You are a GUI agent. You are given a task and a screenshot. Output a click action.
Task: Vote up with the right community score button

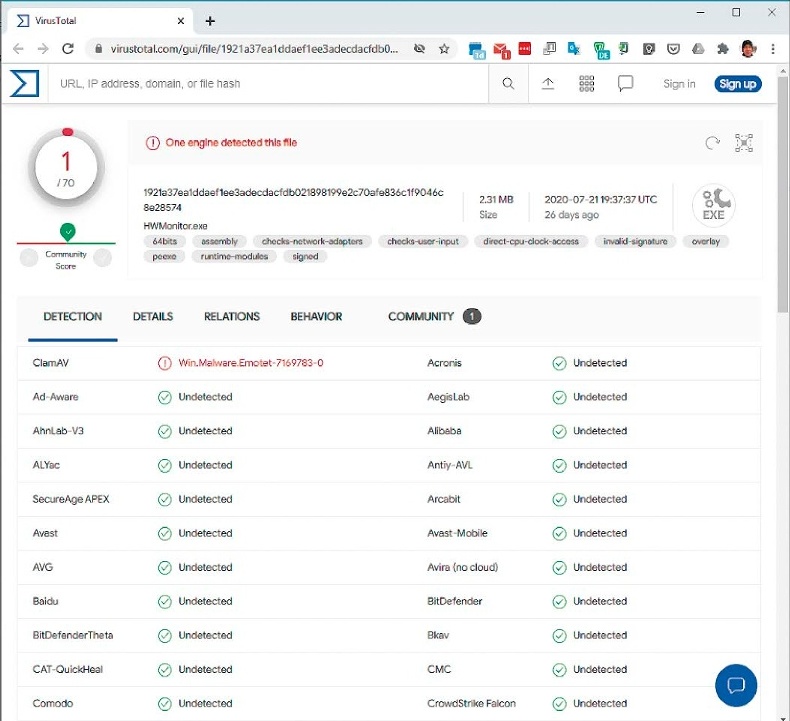click(x=103, y=258)
